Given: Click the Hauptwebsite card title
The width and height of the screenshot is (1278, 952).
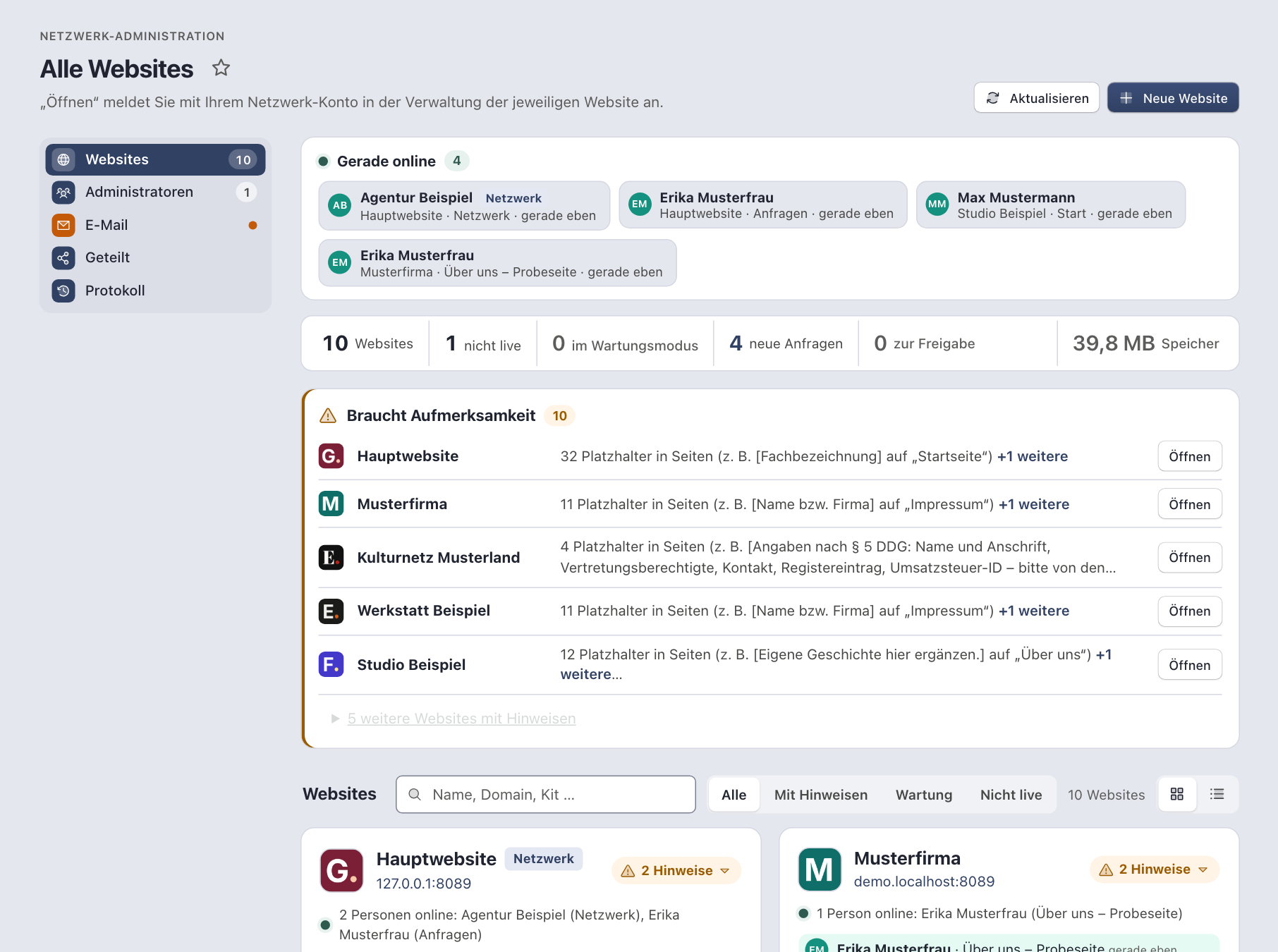Looking at the screenshot, I should point(437,859).
